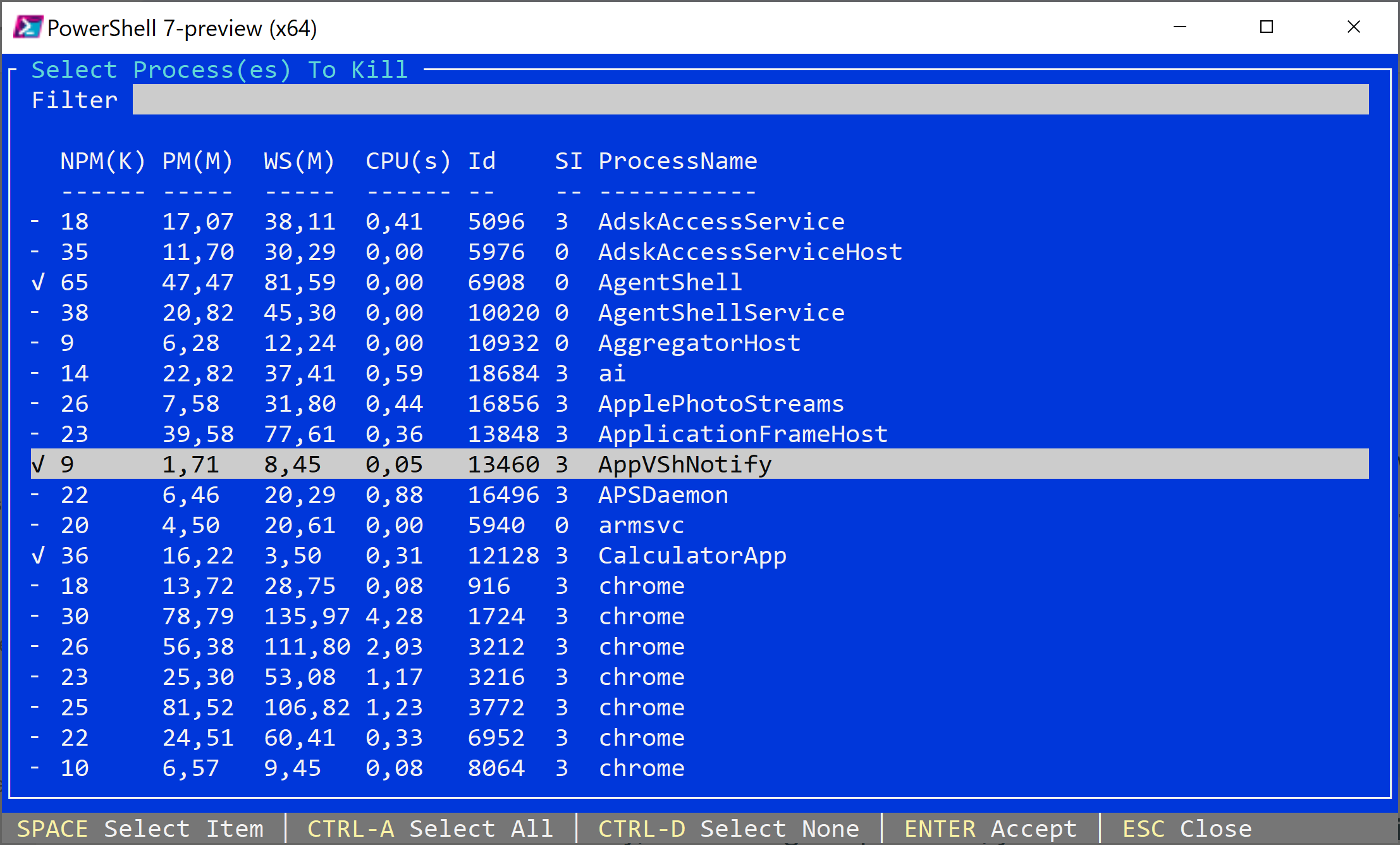
Task: Click the AggregatorHost process name
Action: (x=699, y=343)
